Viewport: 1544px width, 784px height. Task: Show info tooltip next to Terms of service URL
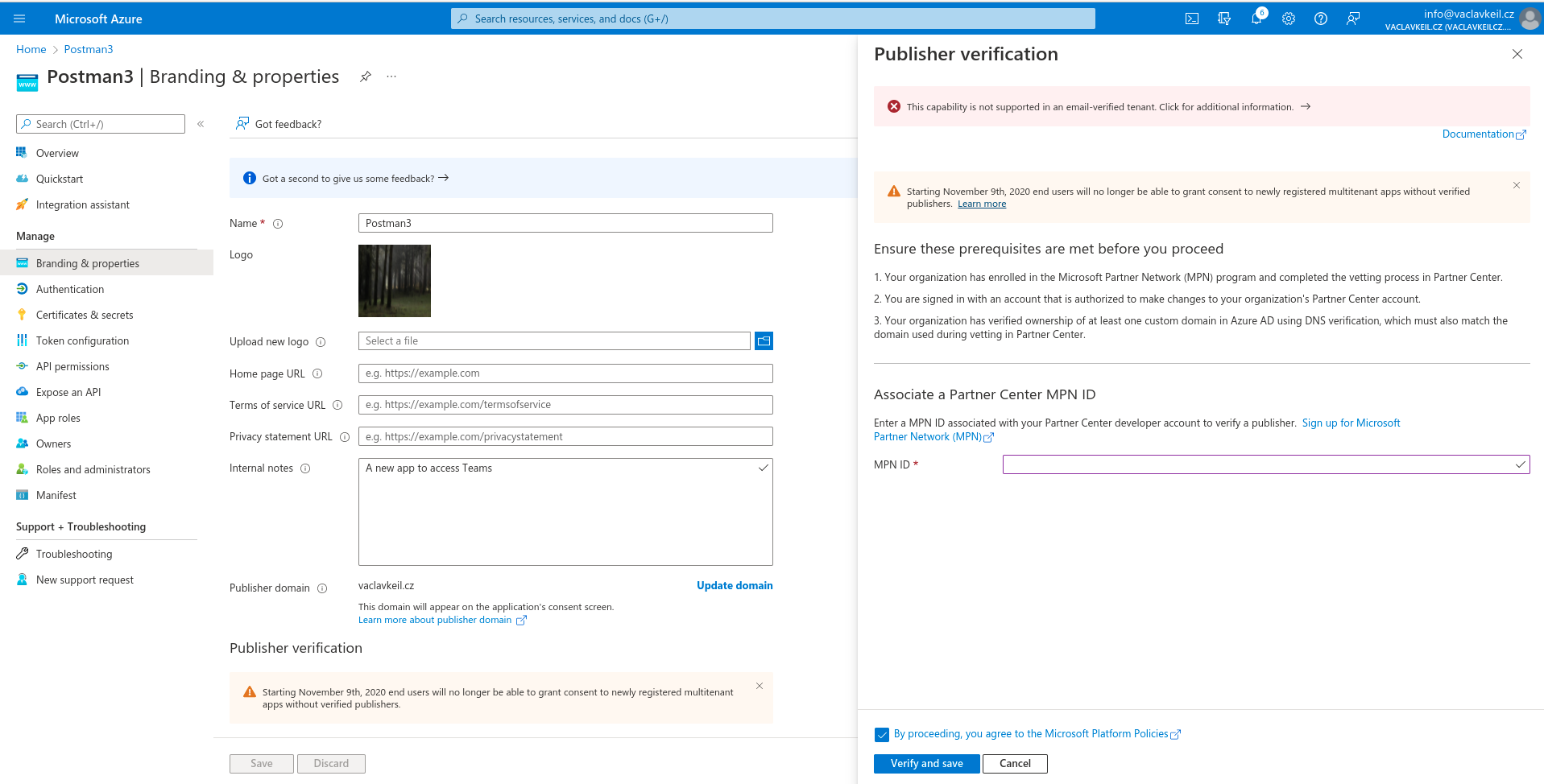[337, 405]
